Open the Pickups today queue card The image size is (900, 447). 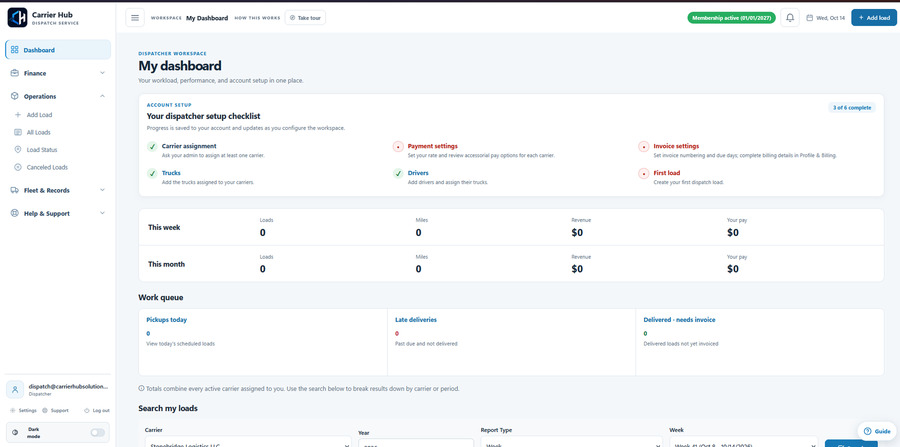[263, 342]
